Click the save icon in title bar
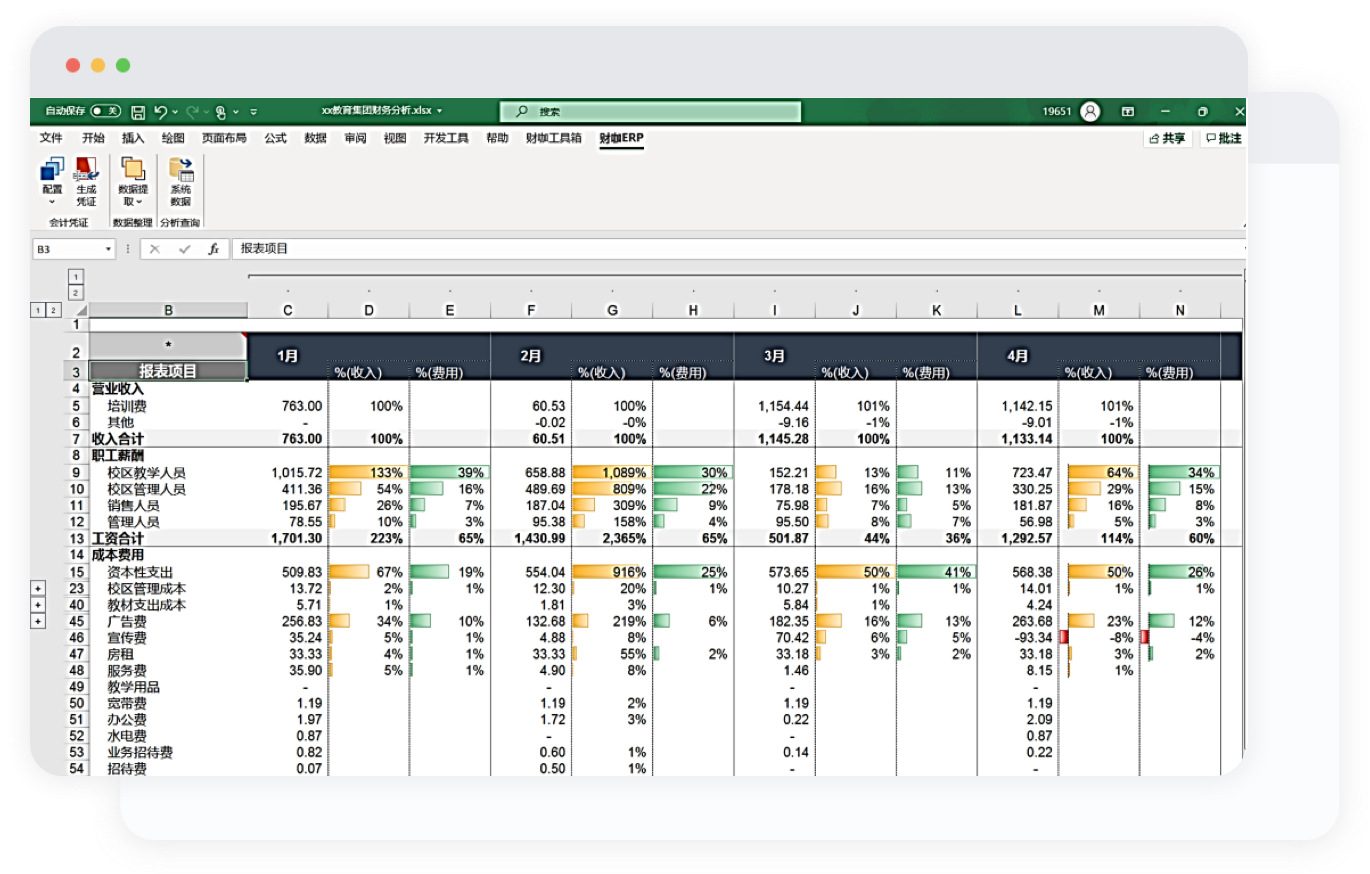1370x874 pixels. tap(138, 112)
